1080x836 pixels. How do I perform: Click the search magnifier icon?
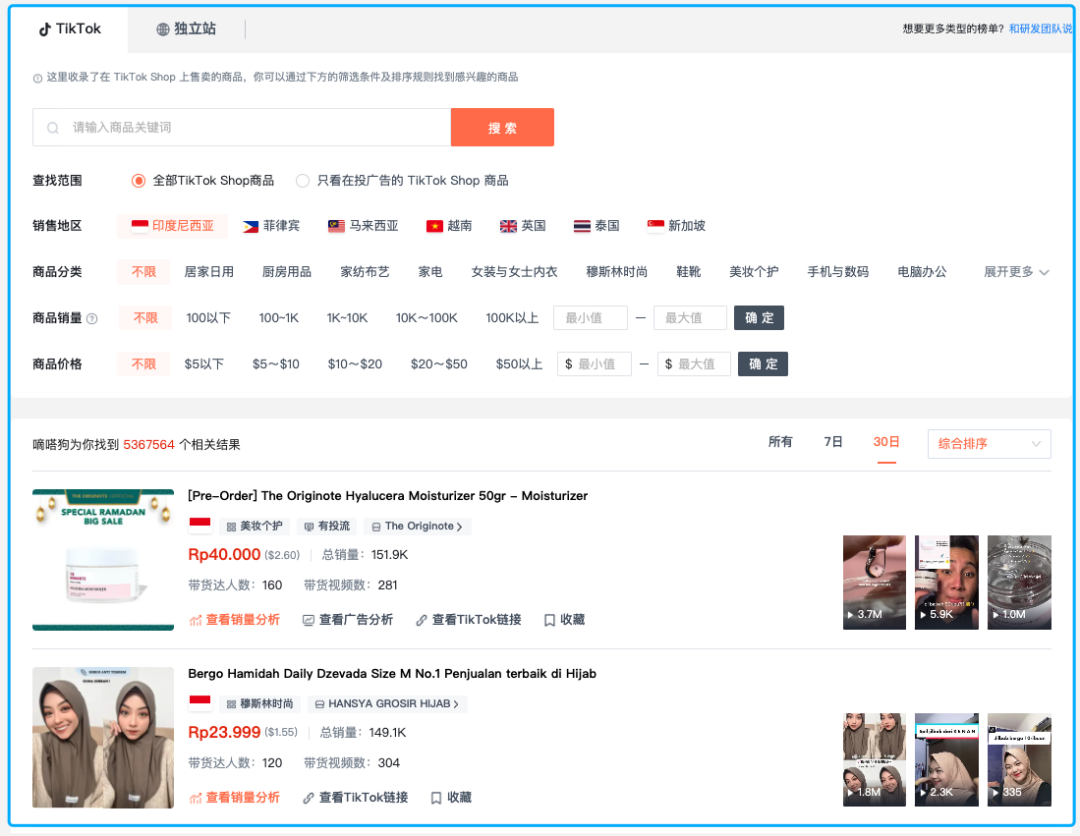[x=53, y=128]
